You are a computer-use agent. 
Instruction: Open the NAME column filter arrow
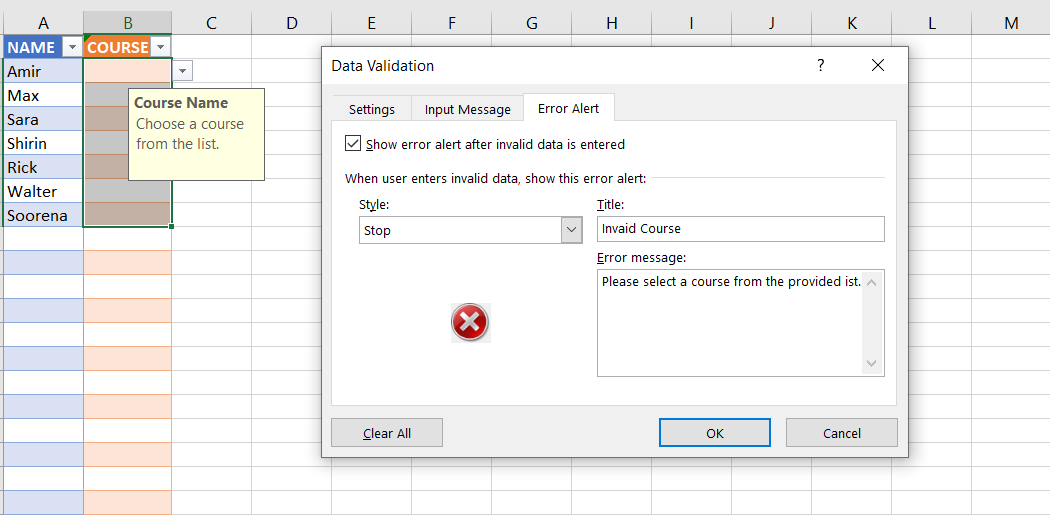[x=71, y=47]
